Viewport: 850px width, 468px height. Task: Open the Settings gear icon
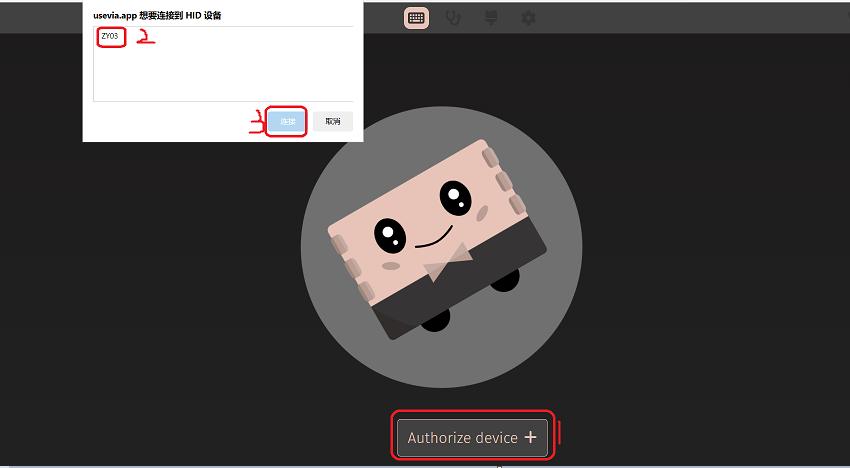click(528, 18)
